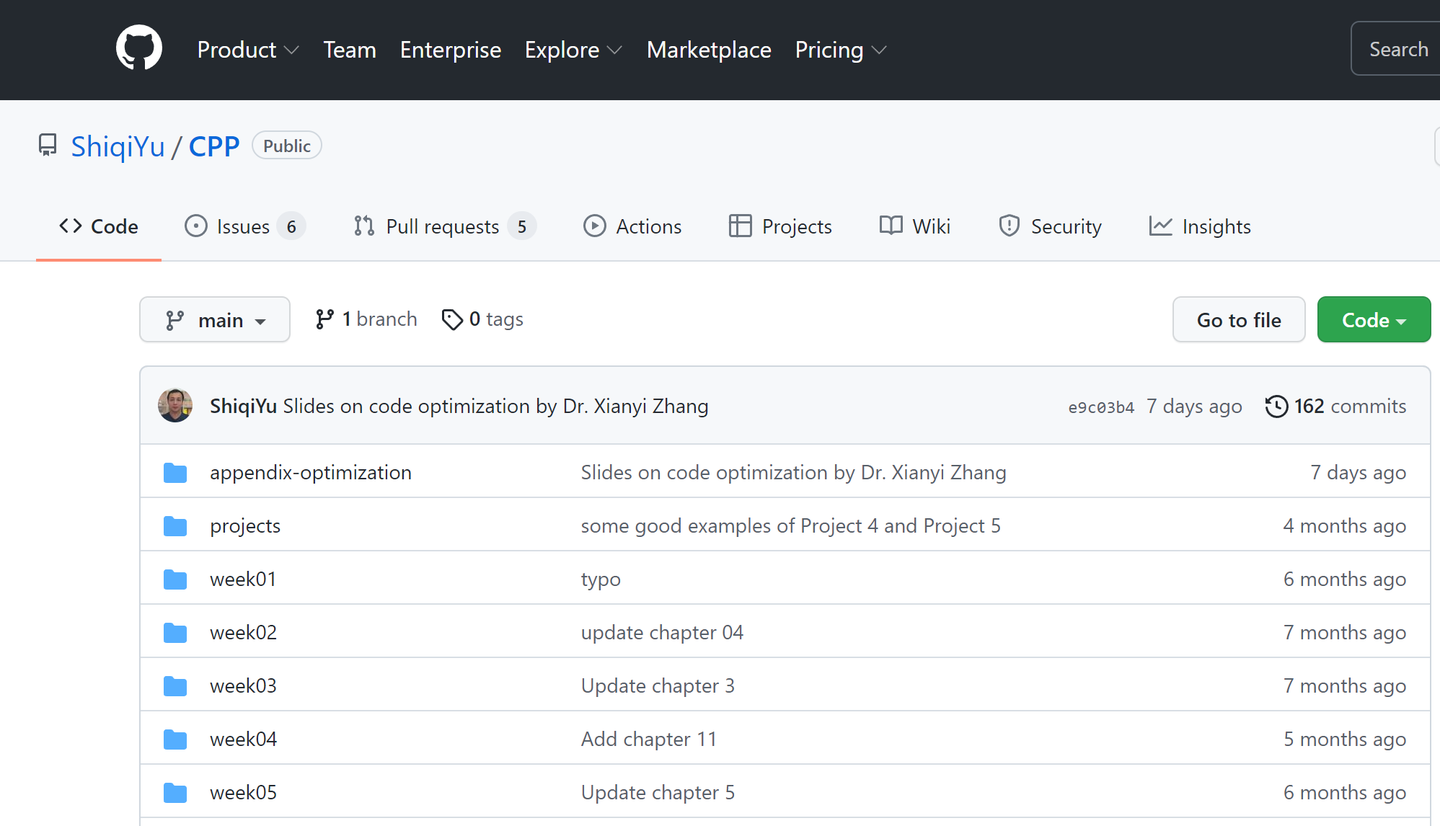Expand the green Code dropdown button

click(x=1374, y=319)
